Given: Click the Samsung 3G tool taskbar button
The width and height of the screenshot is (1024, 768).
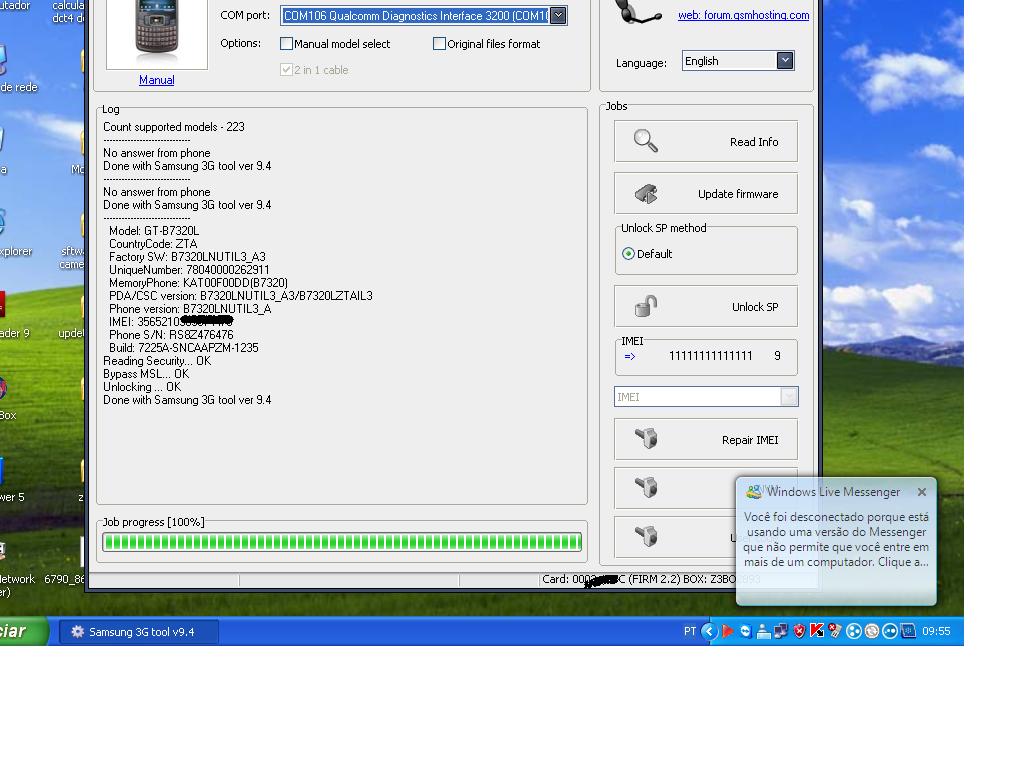Looking at the screenshot, I should (x=139, y=632).
